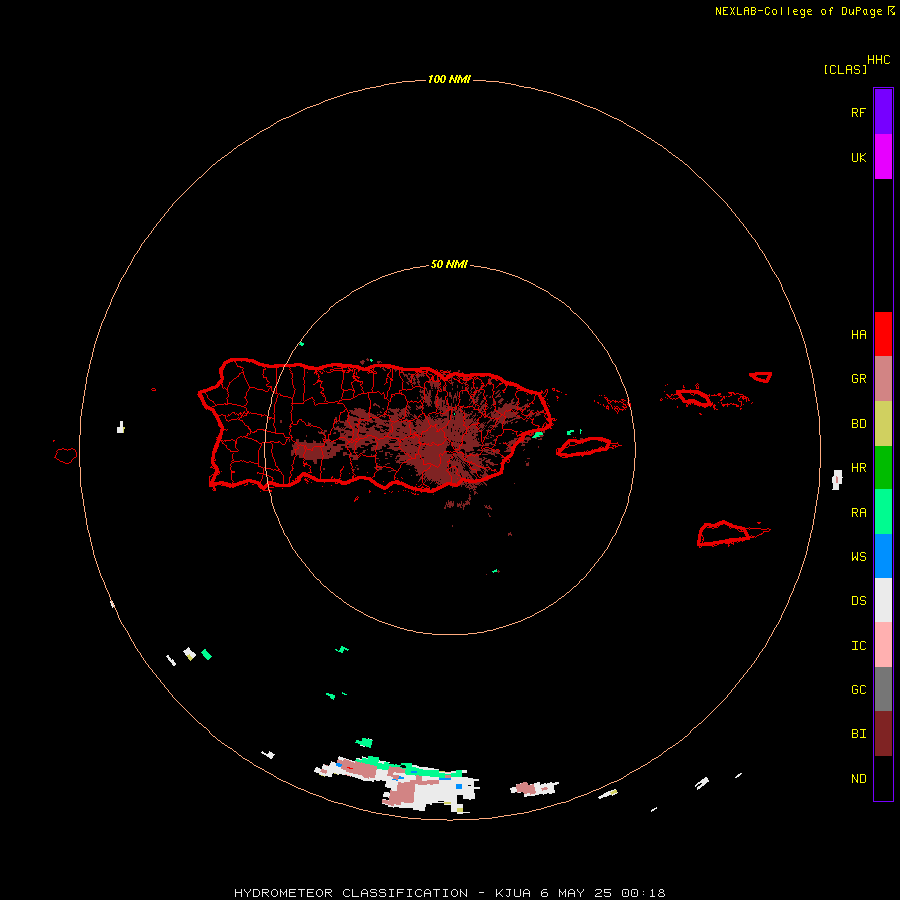Click the BD legend label

tap(858, 424)
